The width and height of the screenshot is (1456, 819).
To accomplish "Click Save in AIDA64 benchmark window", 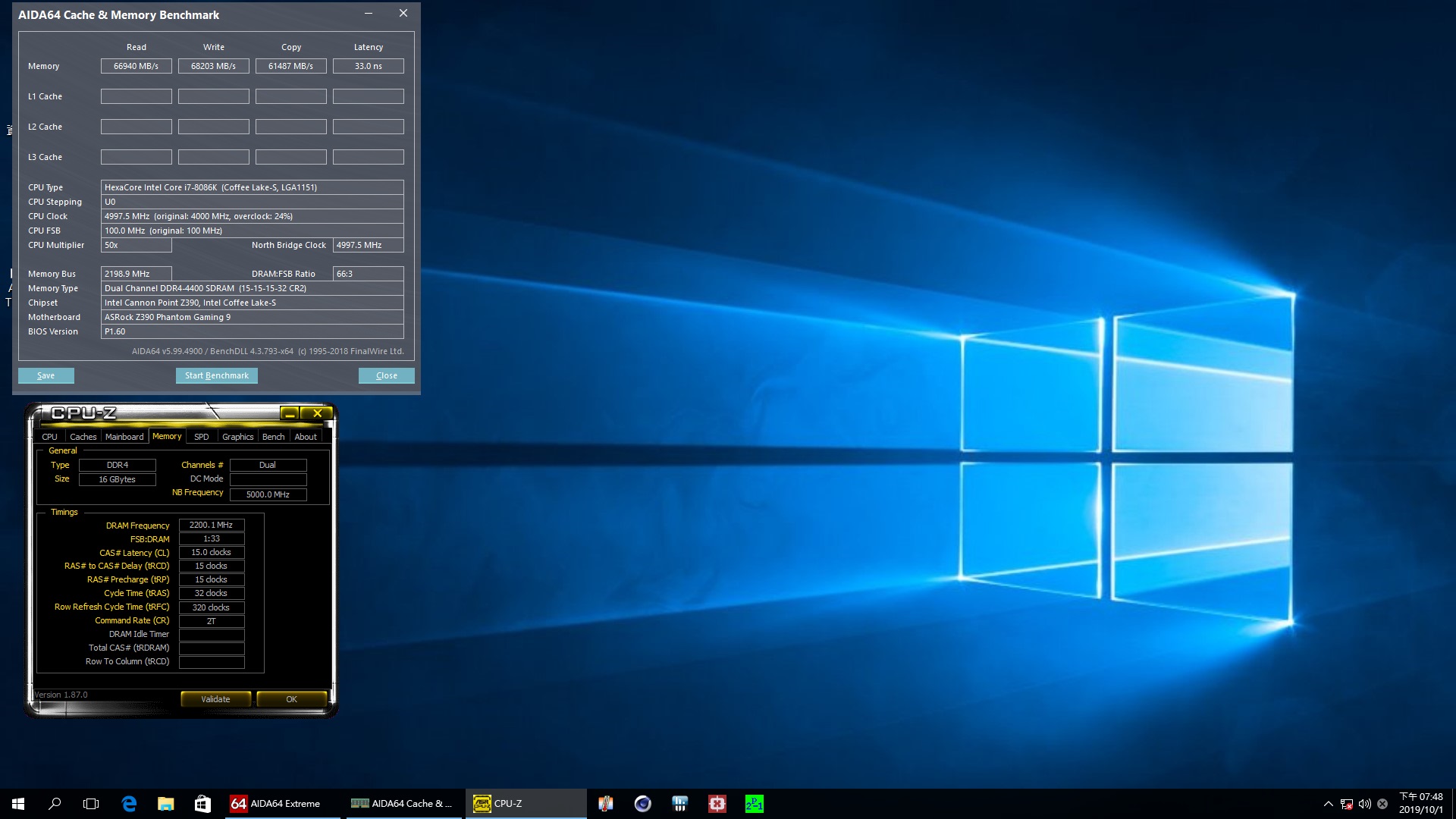I will tap(46, 375).
